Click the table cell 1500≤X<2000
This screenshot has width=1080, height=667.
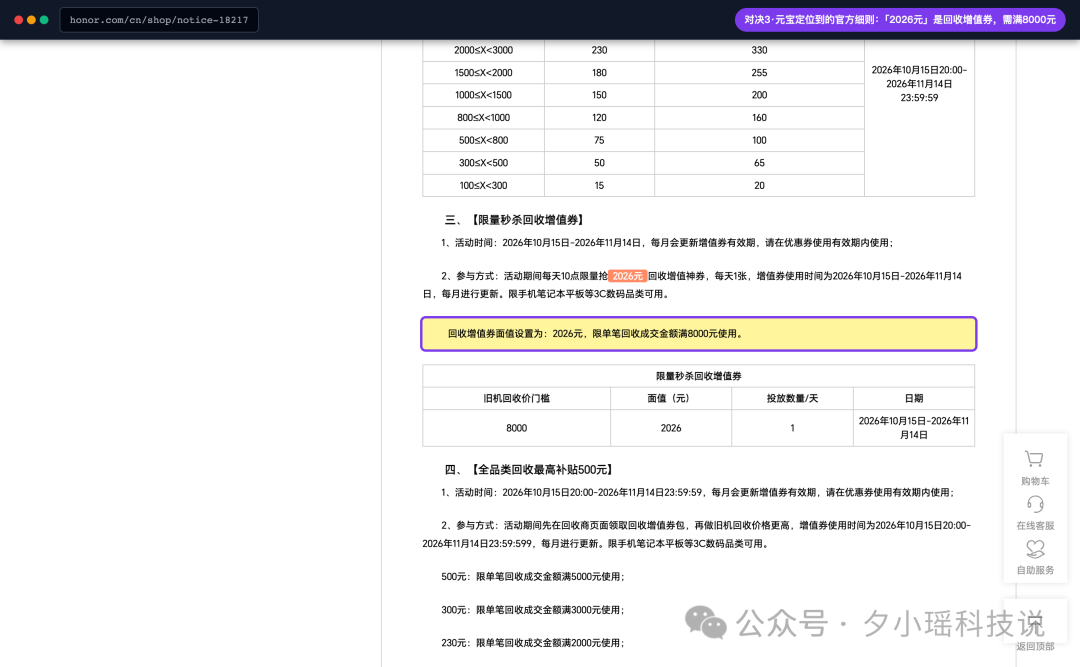(x=484, y=72)
